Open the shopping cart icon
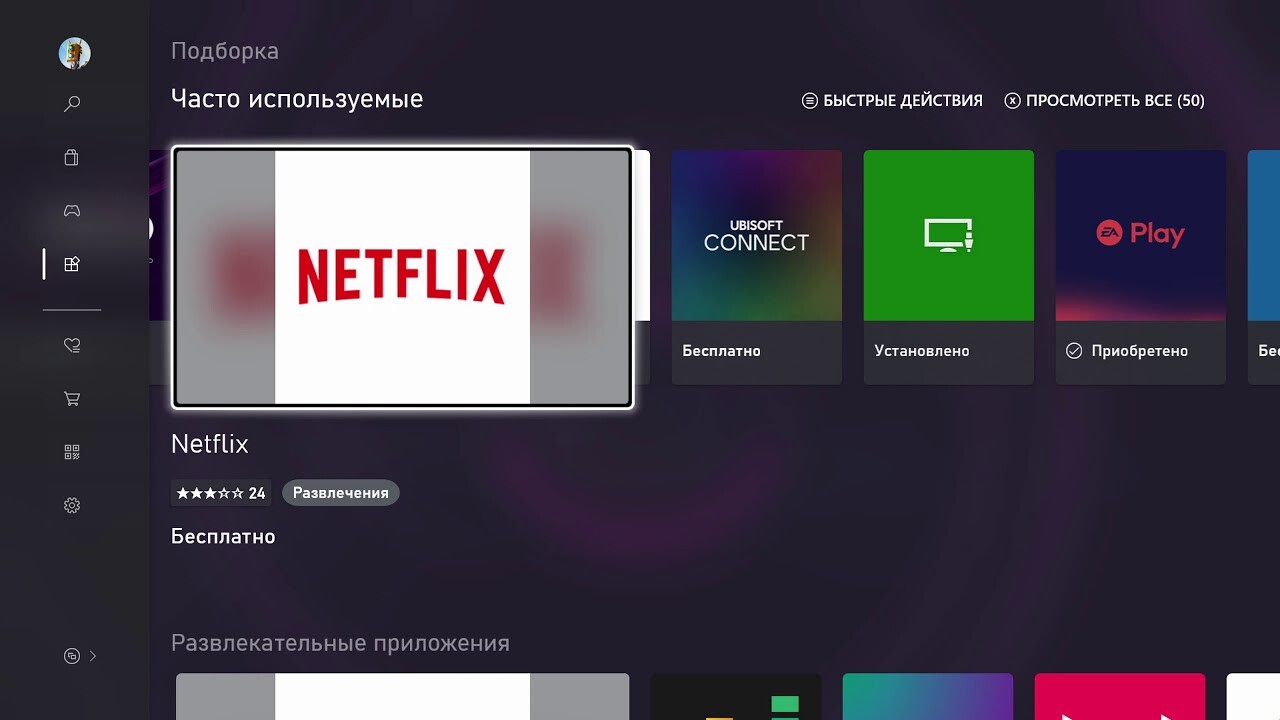Viewport: 1280px width, 720px height. pyautogui.click(x=72, y=399)
